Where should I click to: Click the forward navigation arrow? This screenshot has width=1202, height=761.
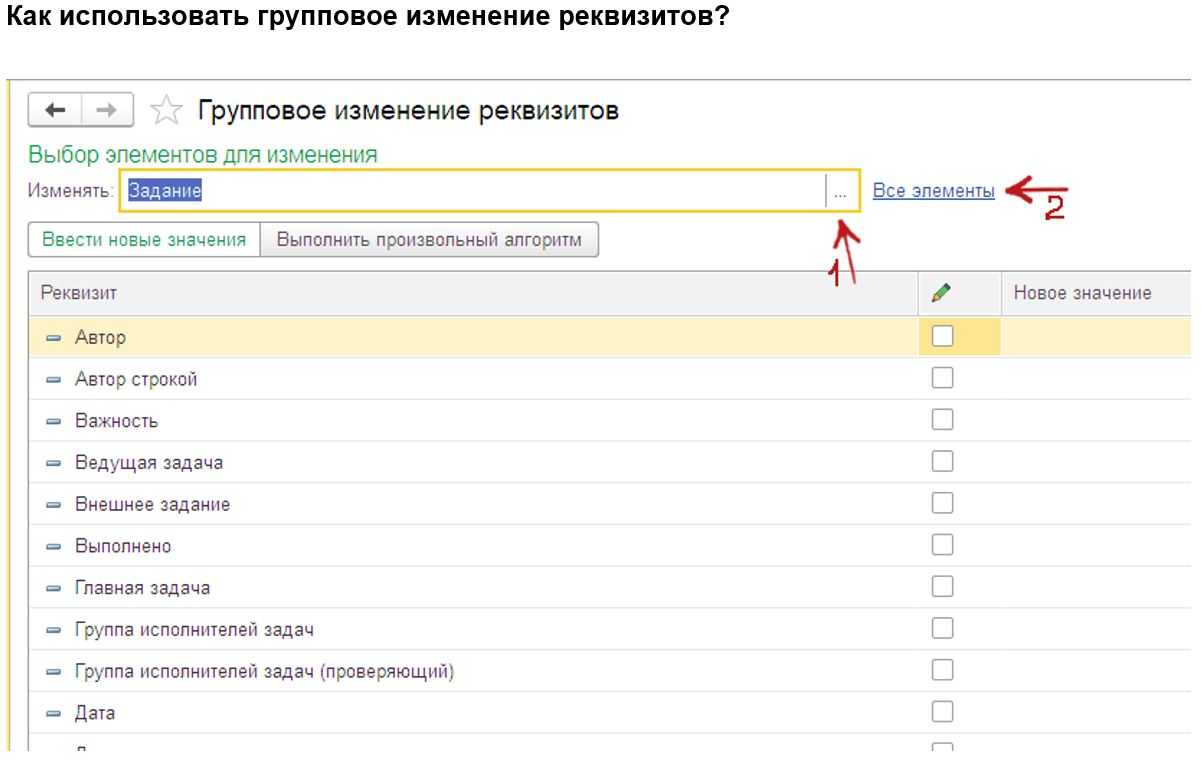106,110
